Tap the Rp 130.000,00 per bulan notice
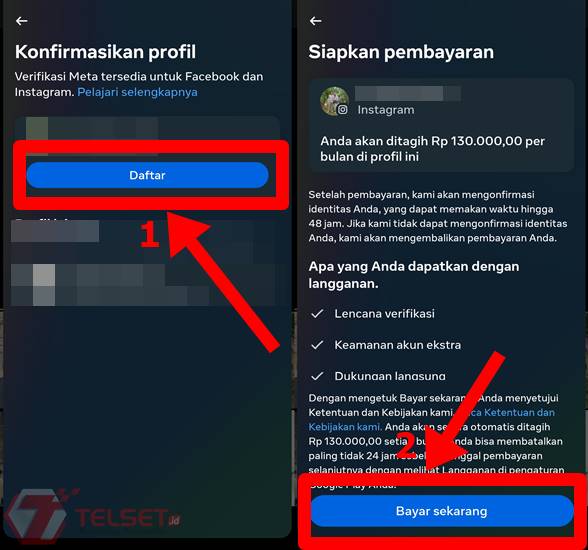The image size is (588, 550). [432, 148]
